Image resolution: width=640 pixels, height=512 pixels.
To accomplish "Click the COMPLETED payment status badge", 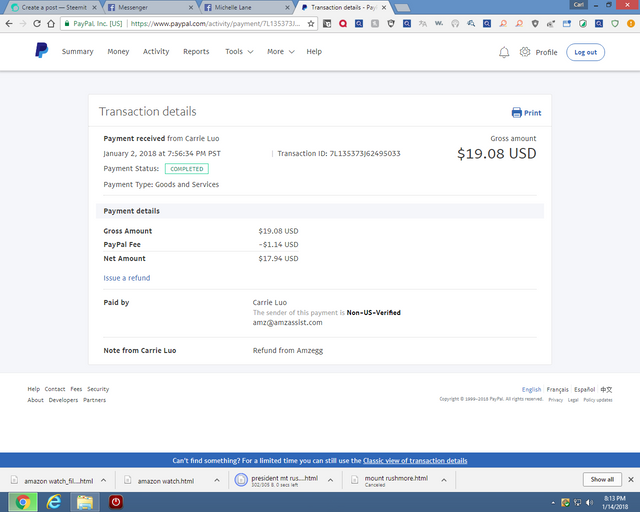I will (187, 169).
